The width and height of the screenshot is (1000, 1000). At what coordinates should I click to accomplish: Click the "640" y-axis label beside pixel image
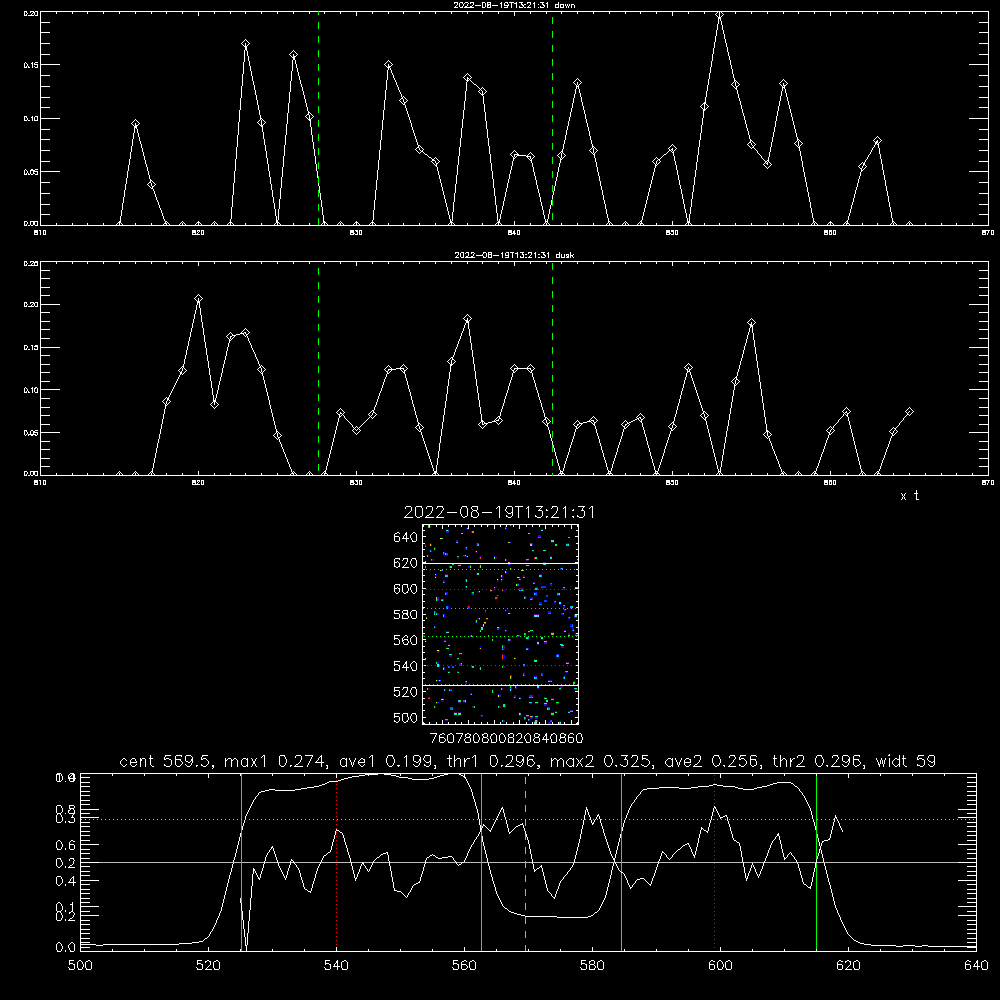(x=406, y=538)
